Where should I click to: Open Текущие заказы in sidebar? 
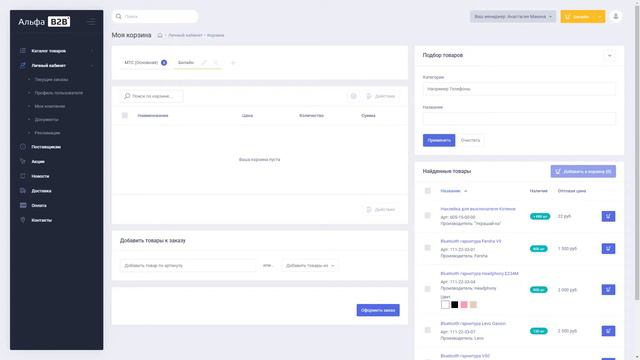(x=51, y=80)
